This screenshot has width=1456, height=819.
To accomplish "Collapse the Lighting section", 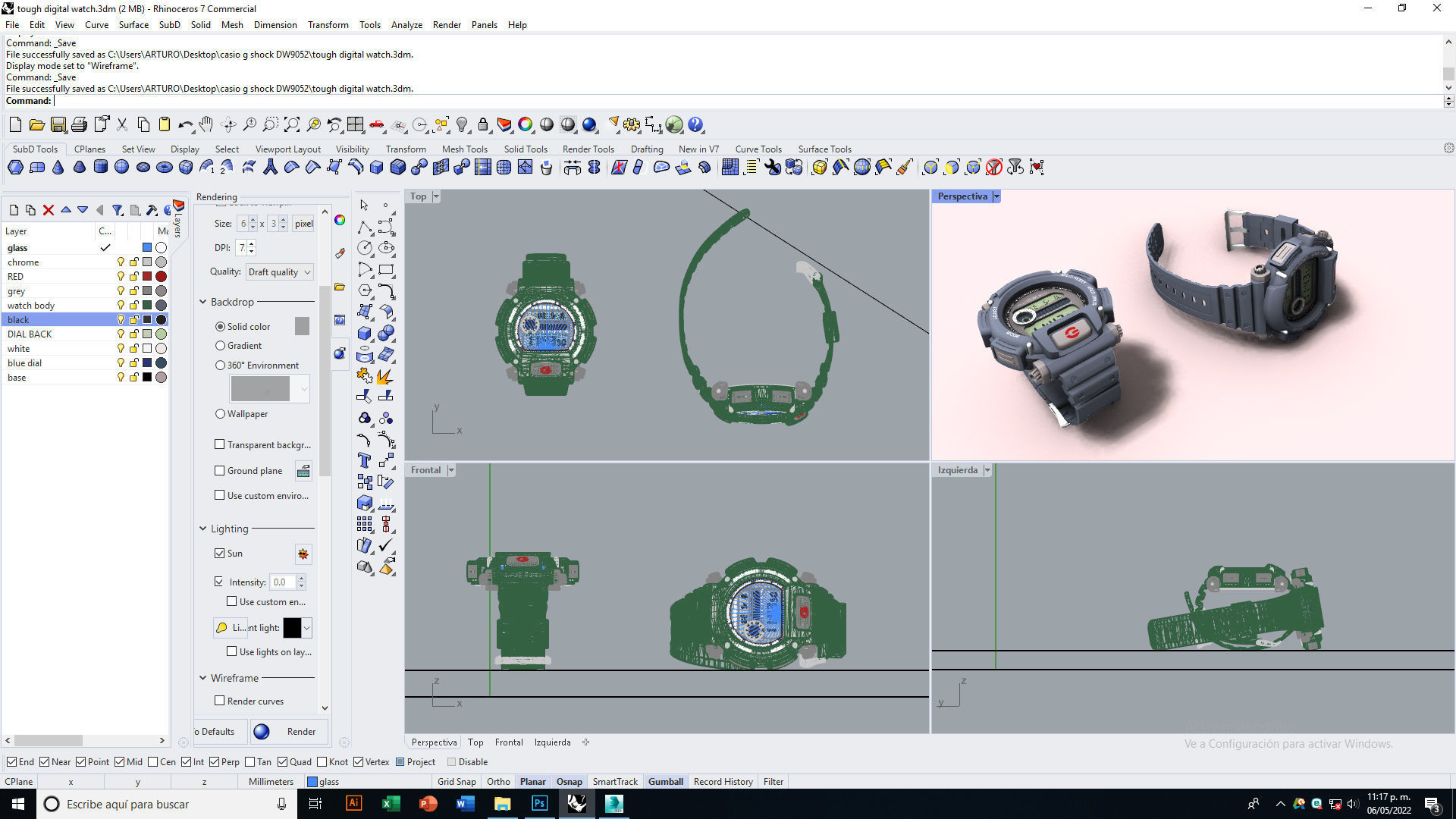I will point(203,529).
